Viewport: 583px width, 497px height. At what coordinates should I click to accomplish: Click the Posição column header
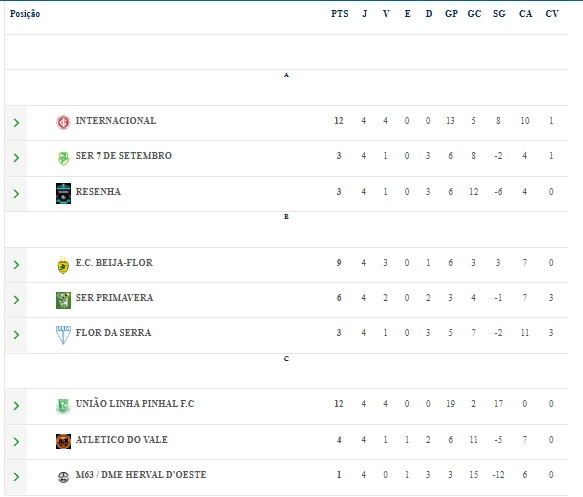[x=25, y=14]
